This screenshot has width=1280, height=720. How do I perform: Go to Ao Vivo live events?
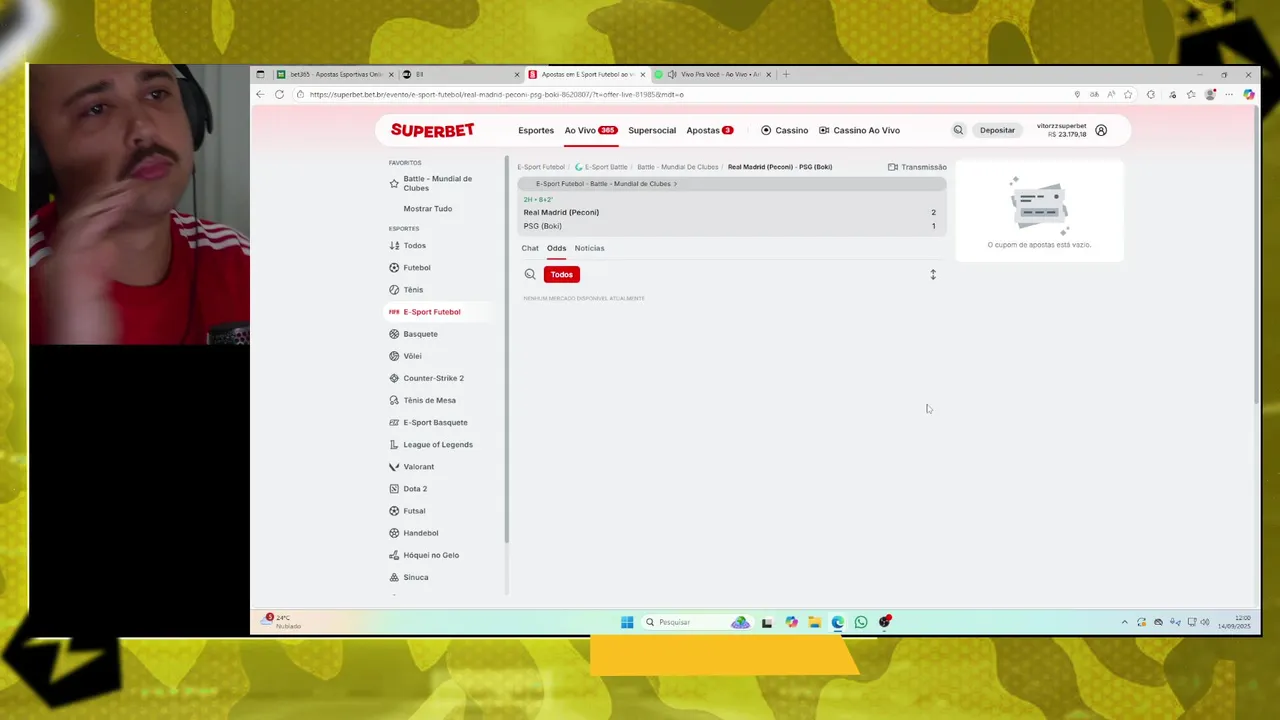[x=590, y=130]
